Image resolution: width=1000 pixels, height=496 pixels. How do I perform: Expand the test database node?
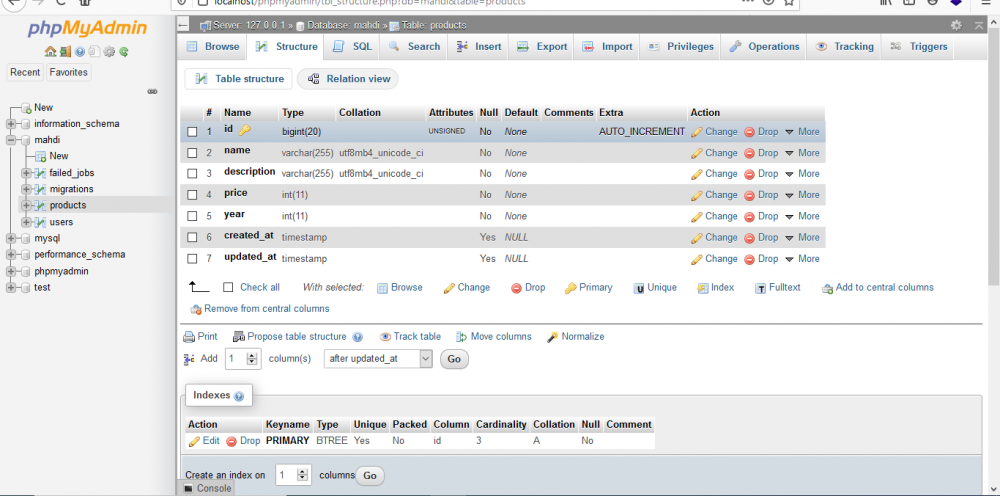11,288
